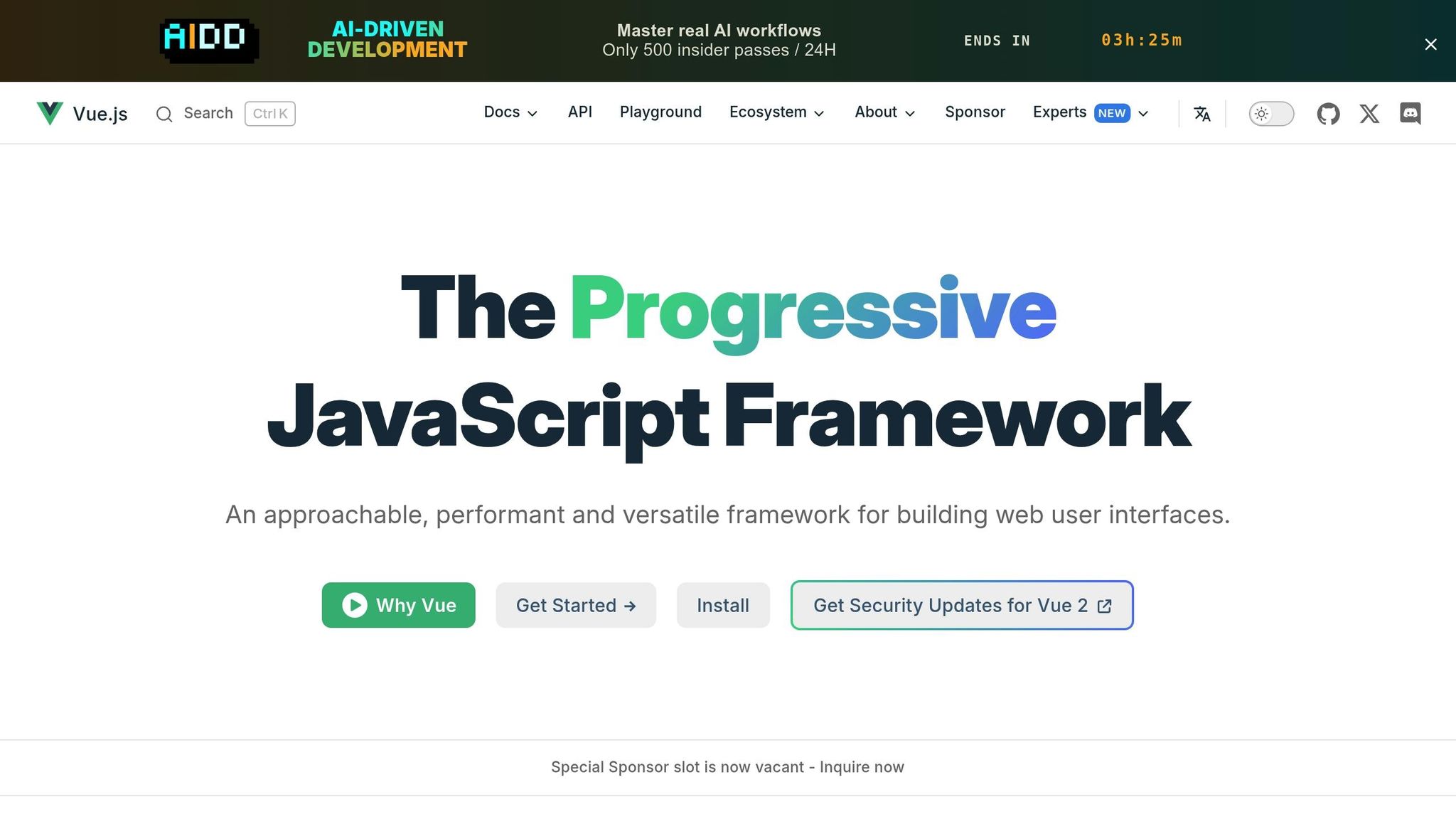Open the Playground menu item

[x=660, y=112]
